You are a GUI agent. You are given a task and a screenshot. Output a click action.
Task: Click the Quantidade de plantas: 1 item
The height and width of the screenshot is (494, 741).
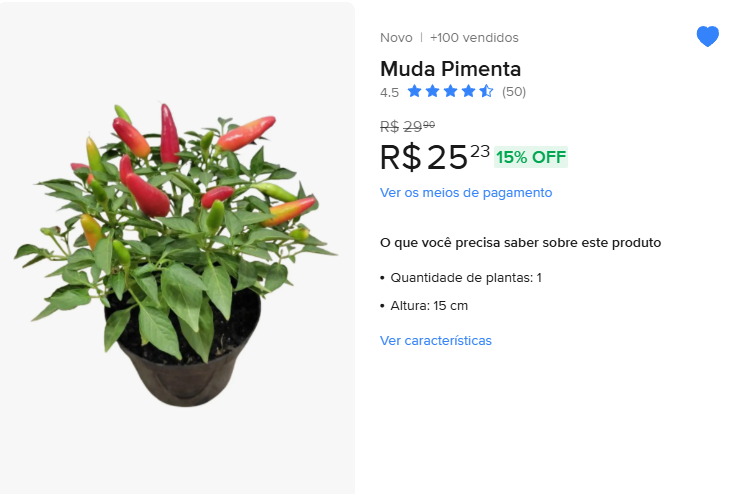pos(466,277)
